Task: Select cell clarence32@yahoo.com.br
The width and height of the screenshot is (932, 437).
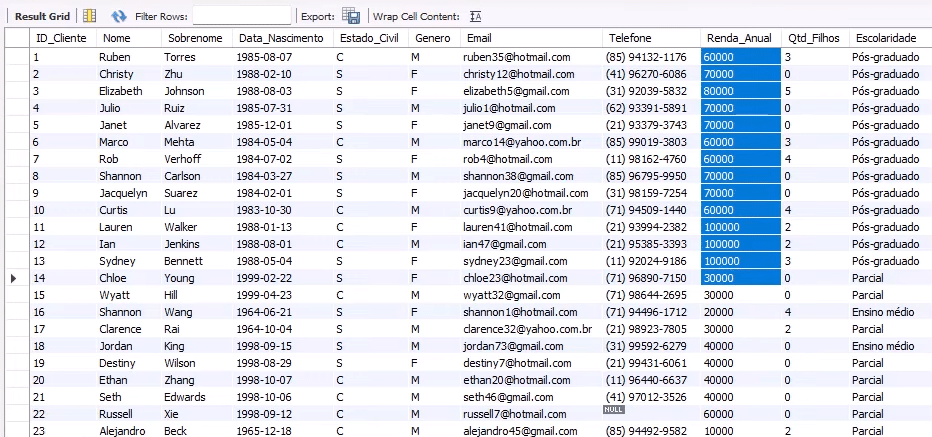Action: (527, 329)
